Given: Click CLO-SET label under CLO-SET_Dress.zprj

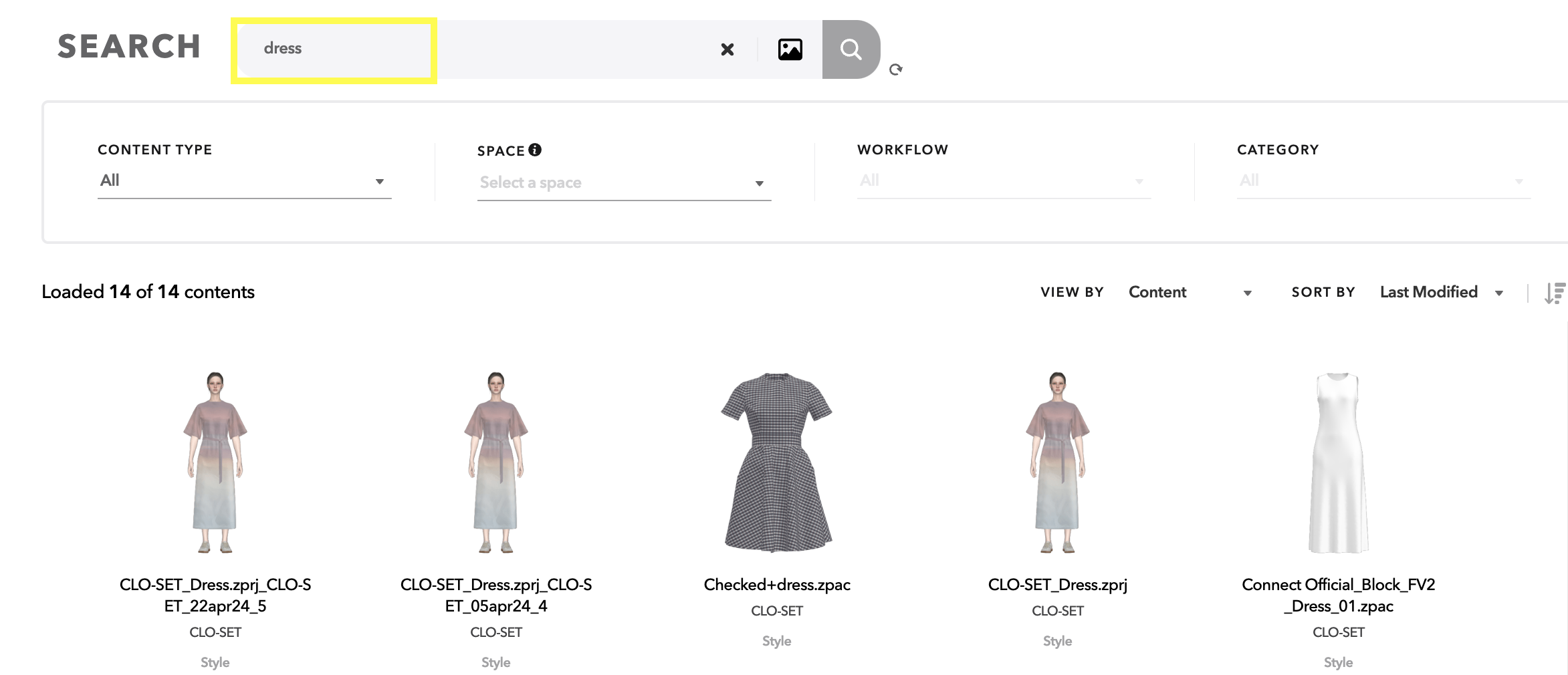Looking at the screenshot, I should [x=1058, y=611].
